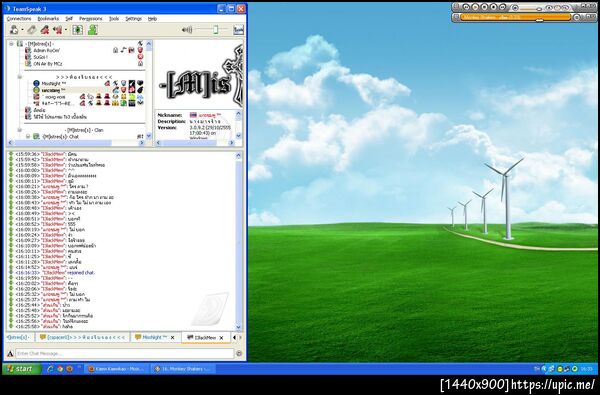Click the music note icon on Admin RoOm
The width and height of the screenshot is (600, 395).
pos(123,50)
